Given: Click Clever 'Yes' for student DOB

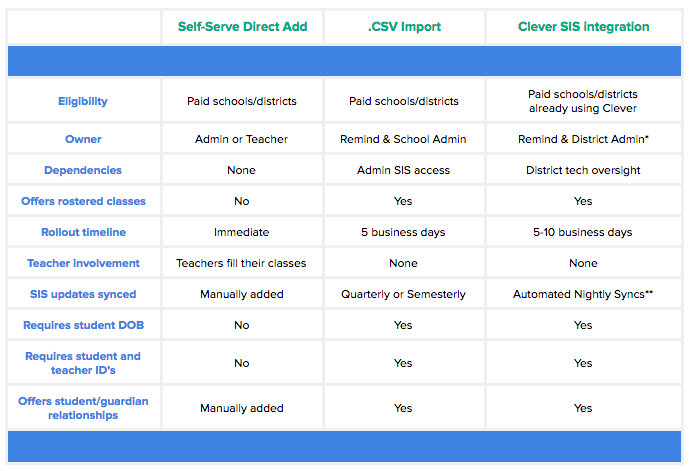Looking at the screenshot, I should (583, 325).
